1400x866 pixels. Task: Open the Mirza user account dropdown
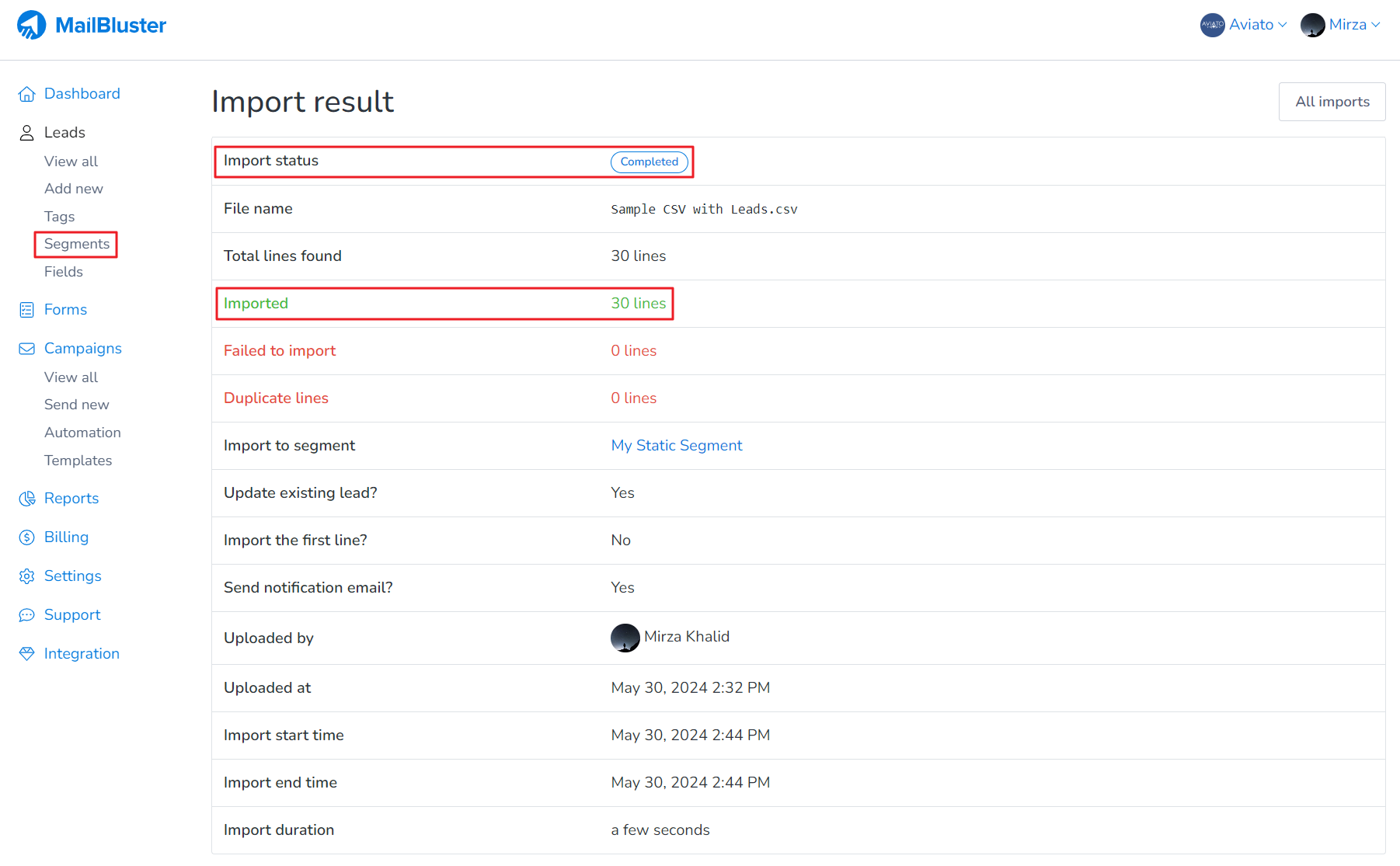[x=1341, y=25]
